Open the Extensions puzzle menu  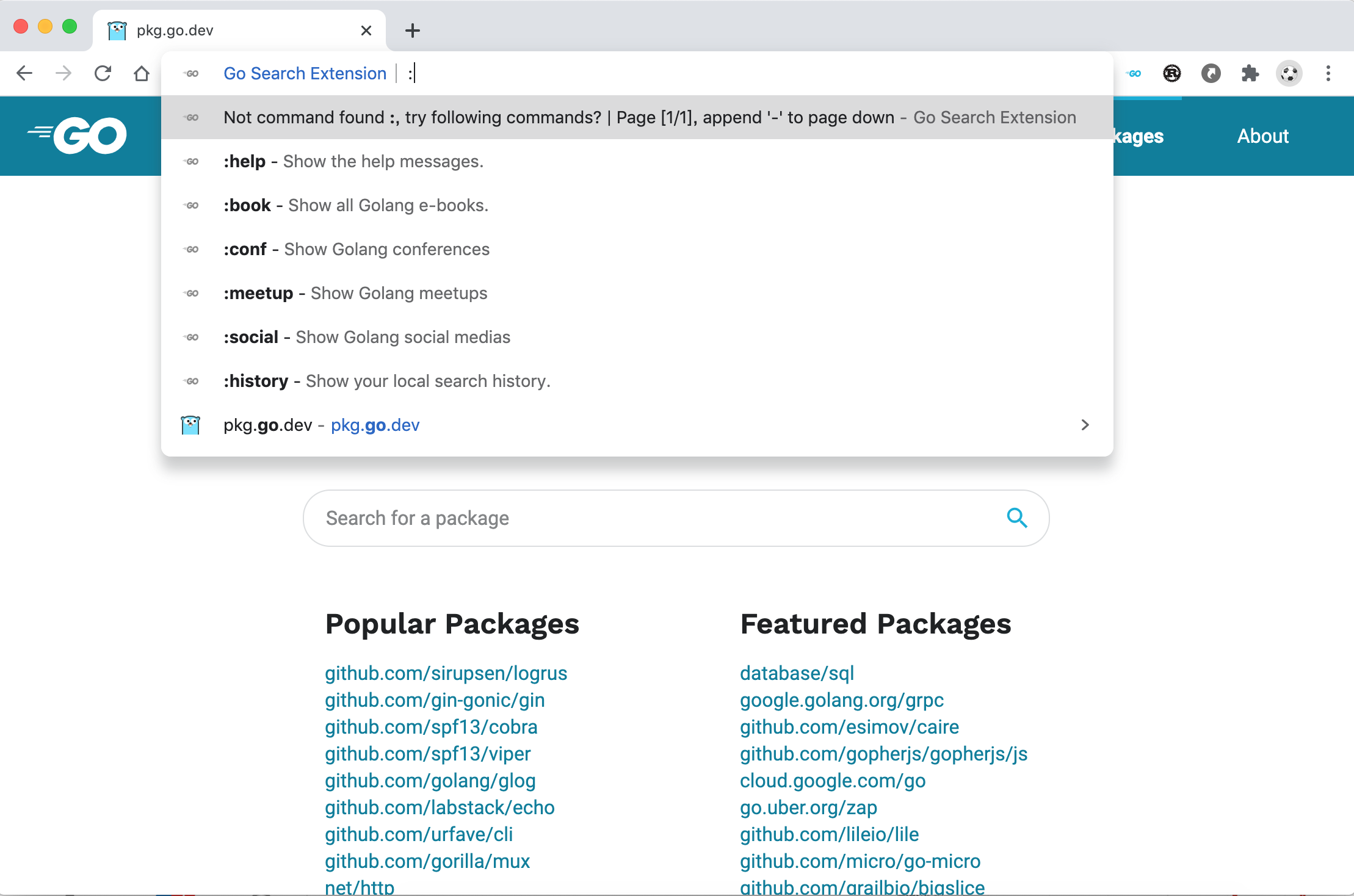(1250, 74)
